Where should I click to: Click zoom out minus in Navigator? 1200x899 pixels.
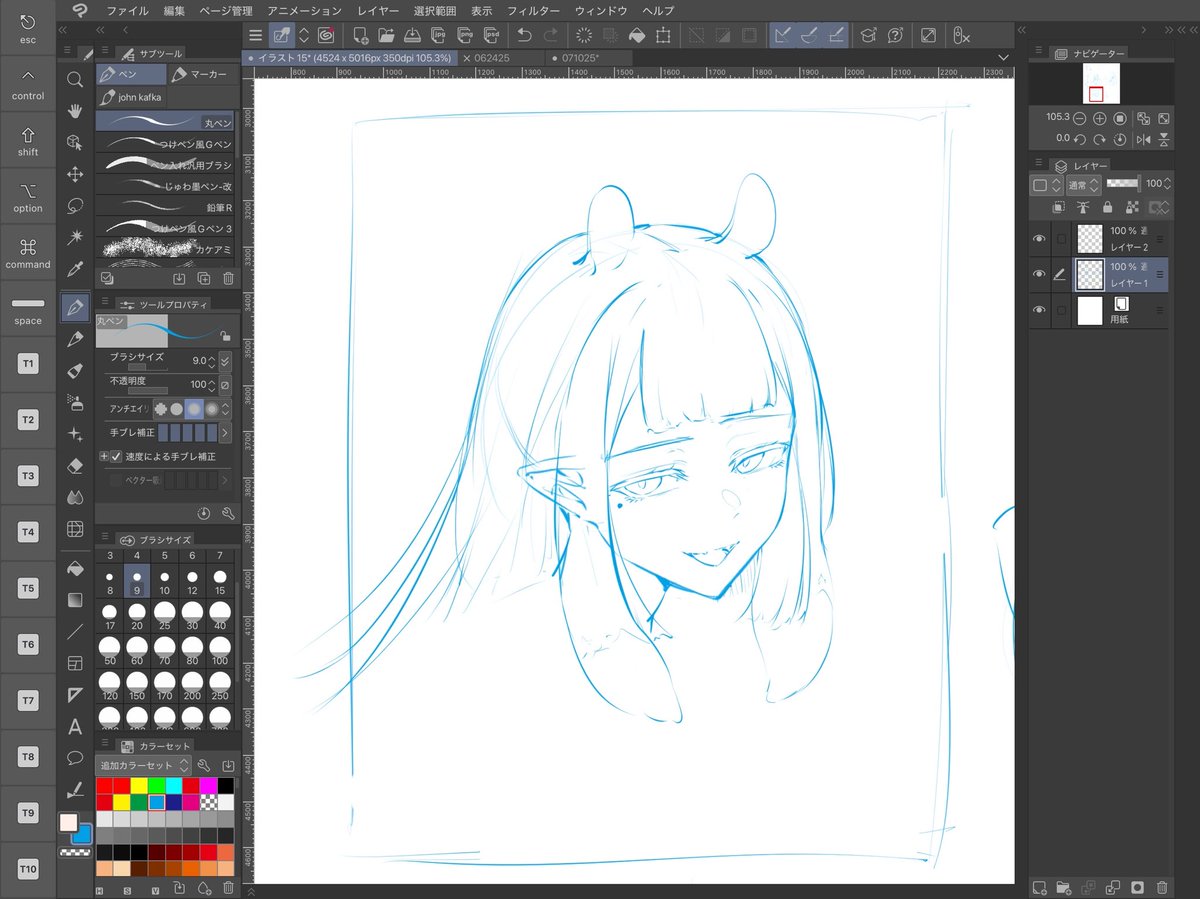(x=1081, y=118)
